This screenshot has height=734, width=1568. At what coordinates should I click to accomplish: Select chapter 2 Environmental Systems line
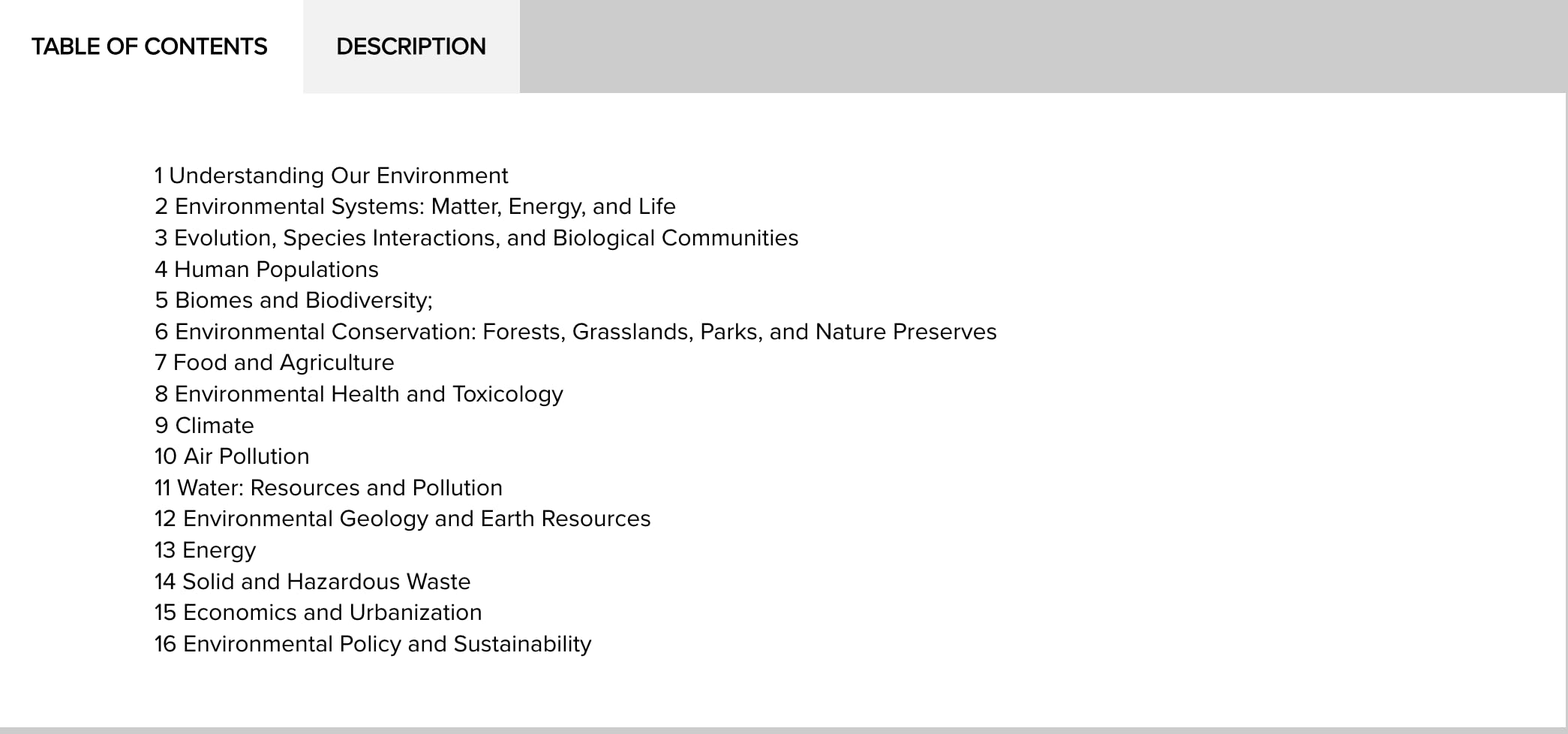point(415,206)
